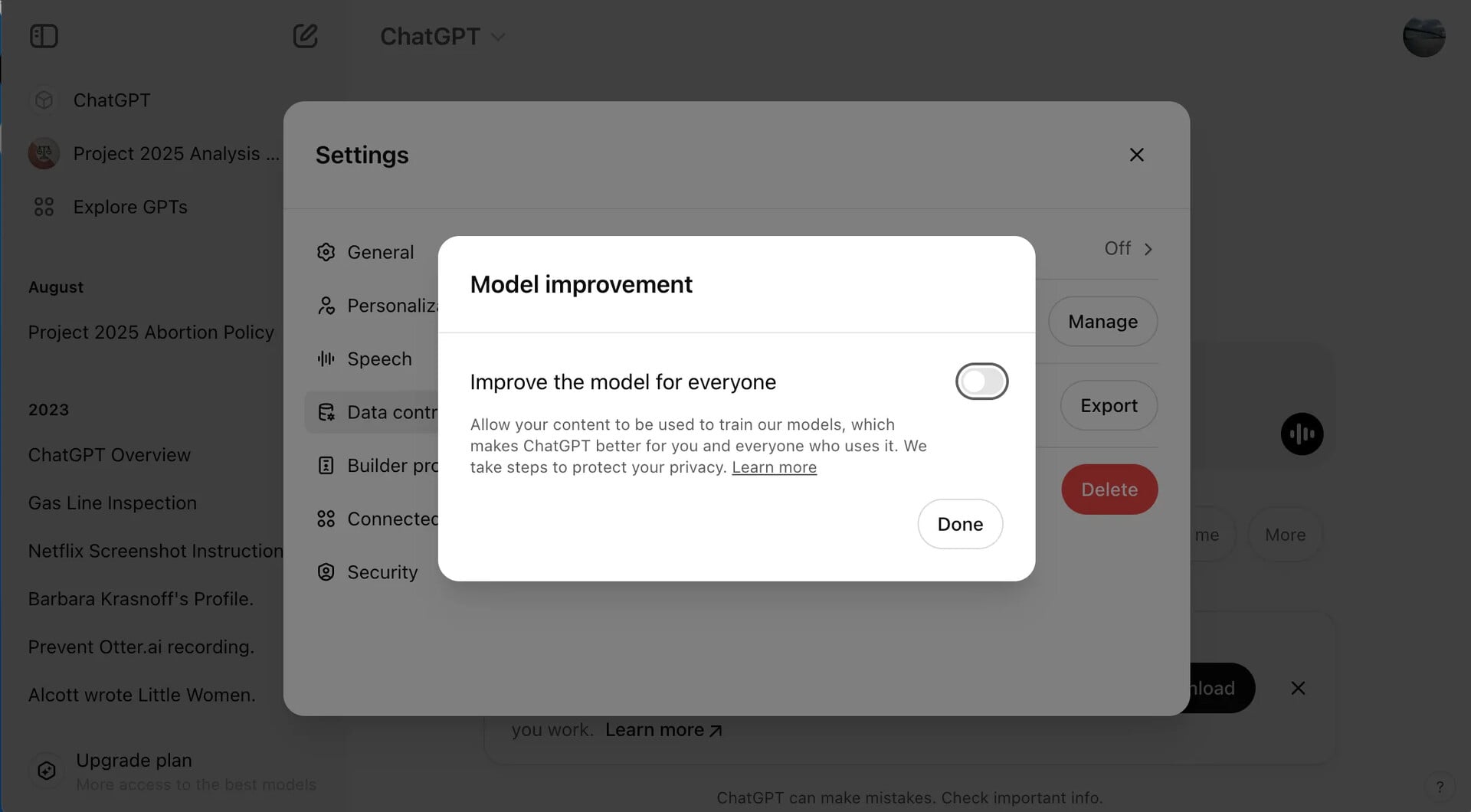Screen dimensions: 1471x812
Task: Click the user profile avatar
Action: click(x=1423, y=36)
